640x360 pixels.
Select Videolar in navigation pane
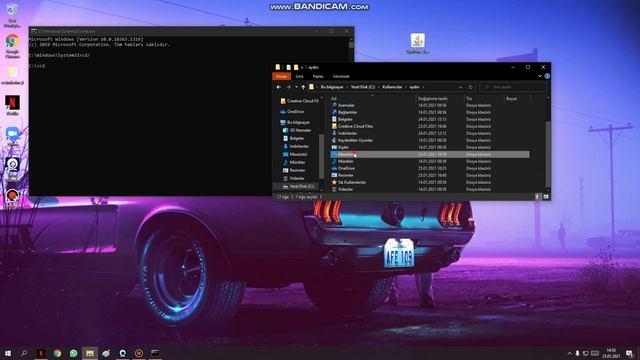click(294, 178)
